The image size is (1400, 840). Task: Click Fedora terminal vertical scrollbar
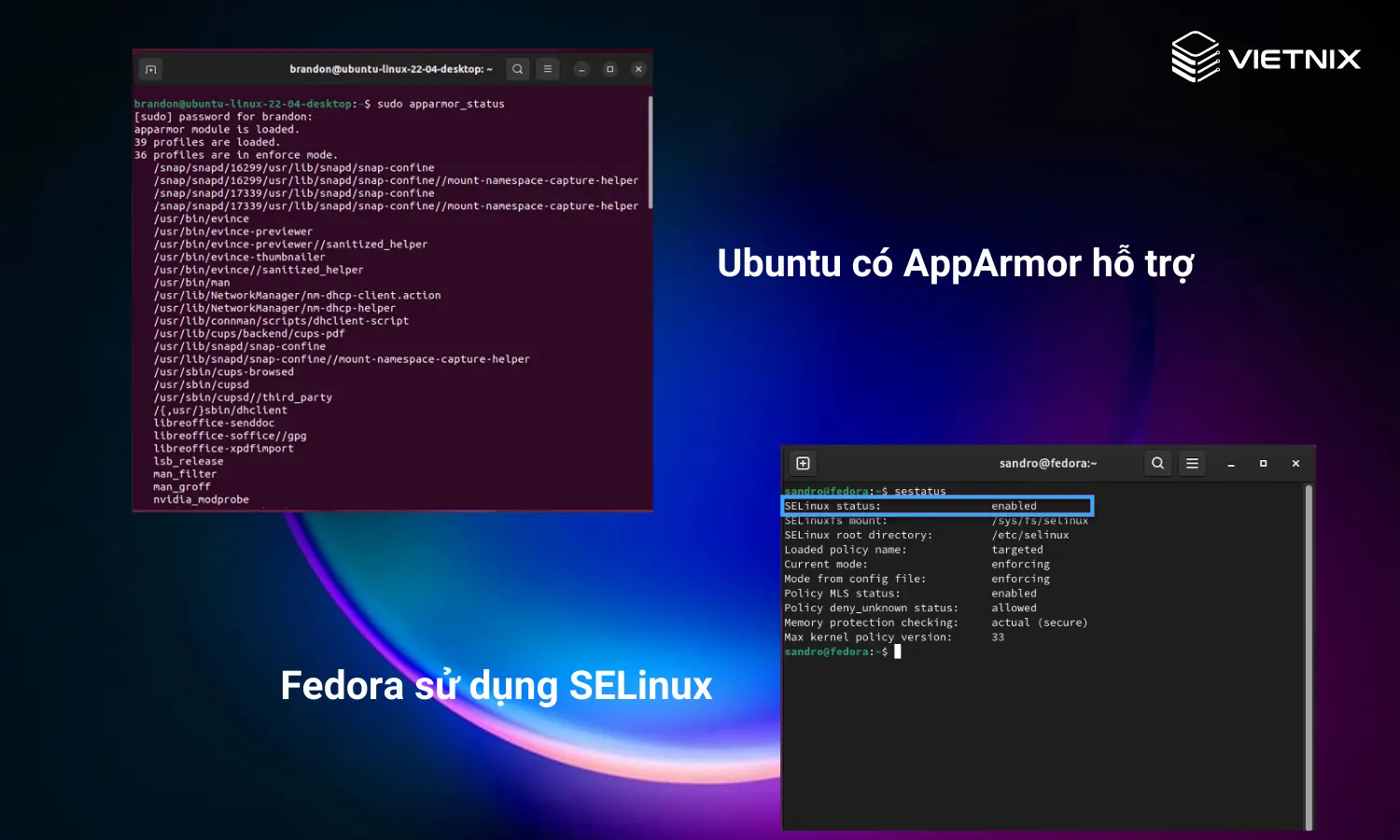tap(1309, 656)
